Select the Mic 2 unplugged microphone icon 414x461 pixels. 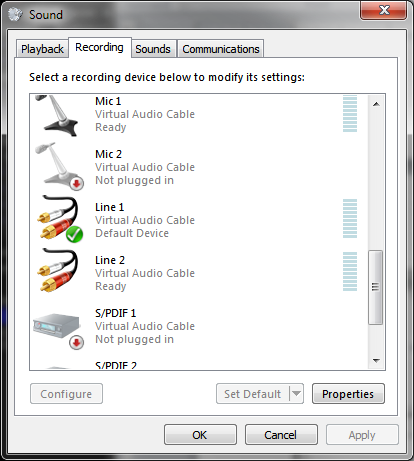pyautogui.click(x=59, y=166)
